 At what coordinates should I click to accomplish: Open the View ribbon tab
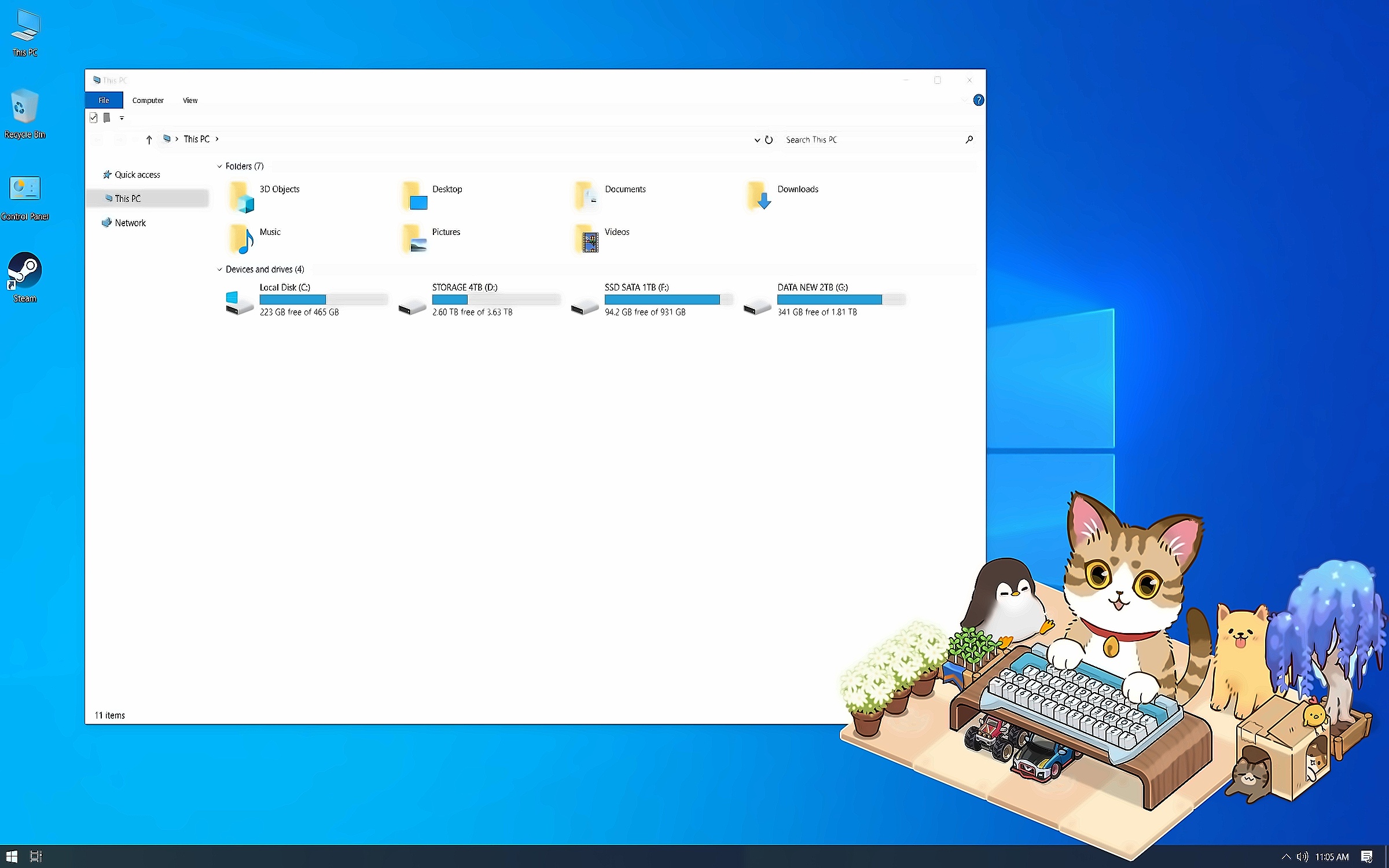tap(190, 100)
